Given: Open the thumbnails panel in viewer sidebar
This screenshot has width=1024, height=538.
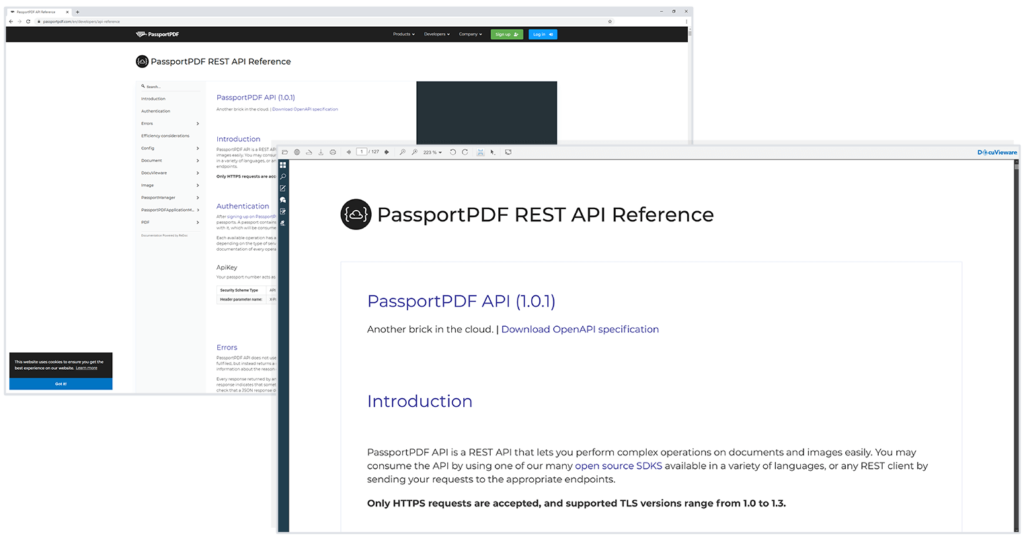Looking at the screenshot, I should tap(283, 165).
